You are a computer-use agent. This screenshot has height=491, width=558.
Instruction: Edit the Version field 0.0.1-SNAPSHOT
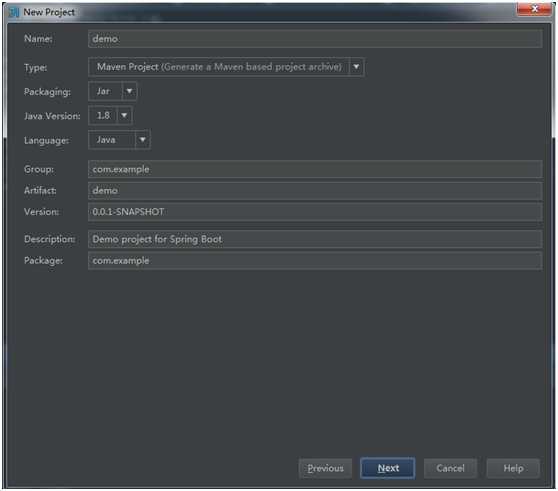click(315, 212)
